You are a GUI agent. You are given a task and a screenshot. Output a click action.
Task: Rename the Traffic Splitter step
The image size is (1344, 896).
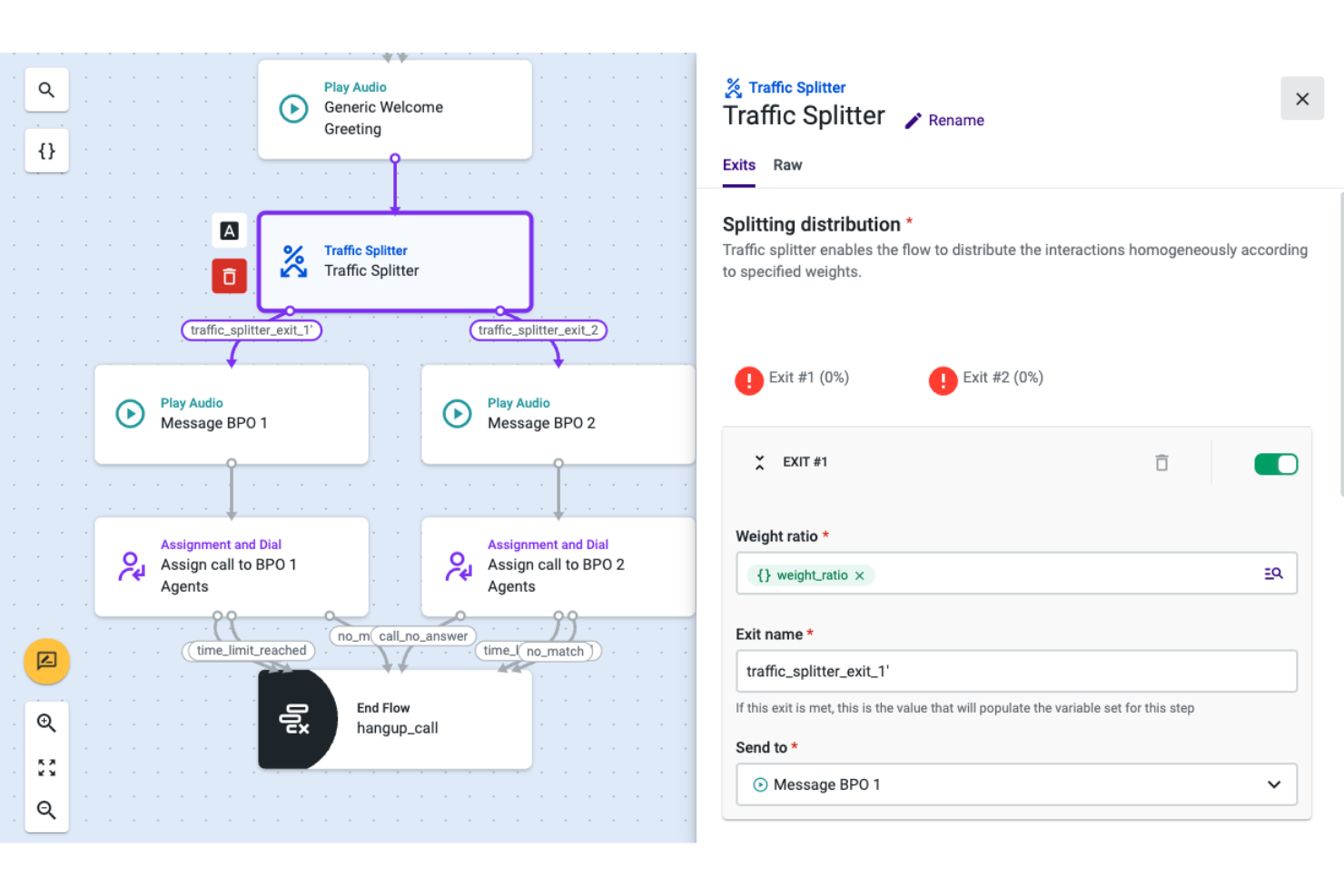click(944, 120)
